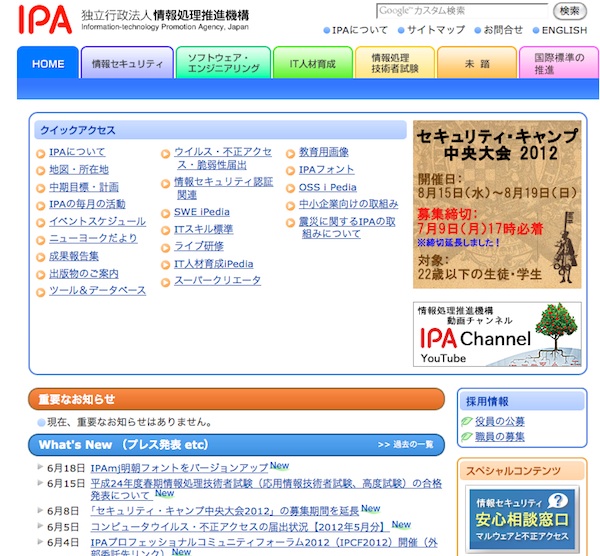The image size is (600, 556).
Task: Open the 未踏 navigation tab
Action: [x=476, y=64]
